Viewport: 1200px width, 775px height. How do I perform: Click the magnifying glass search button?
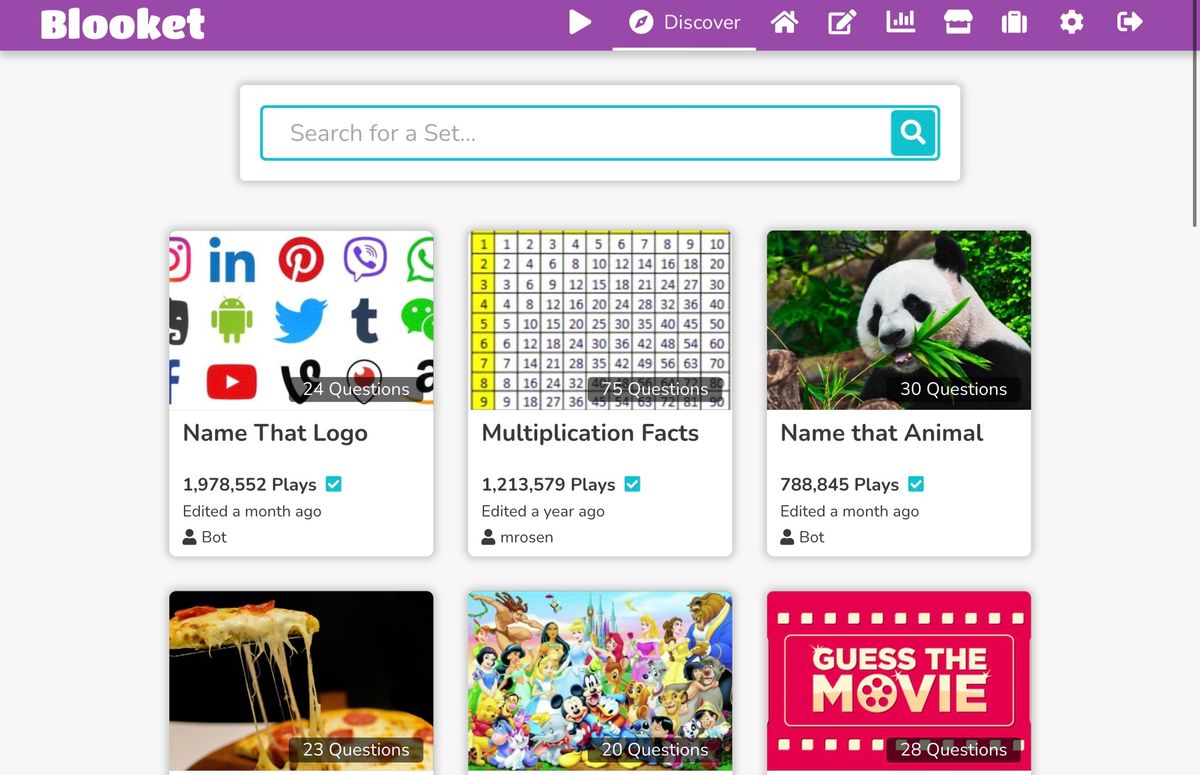[x=913, y=132]
